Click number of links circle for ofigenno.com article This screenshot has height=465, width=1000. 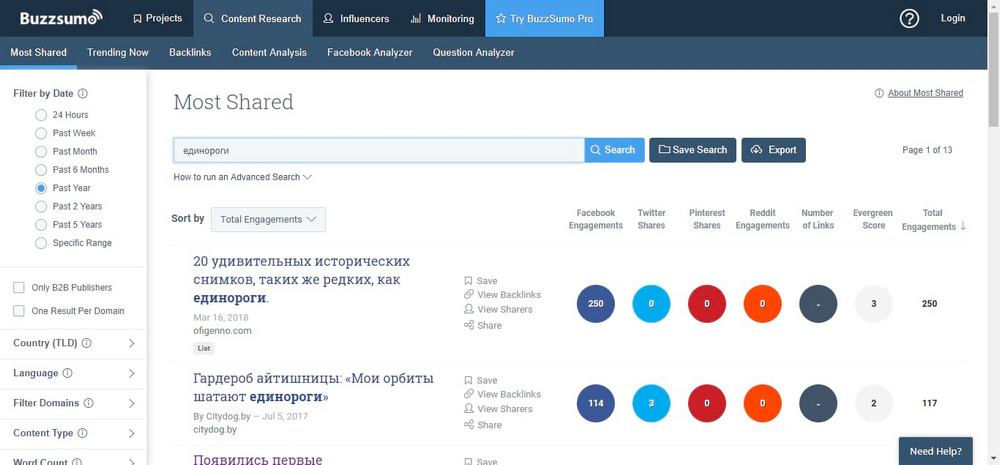pos(818,304)
